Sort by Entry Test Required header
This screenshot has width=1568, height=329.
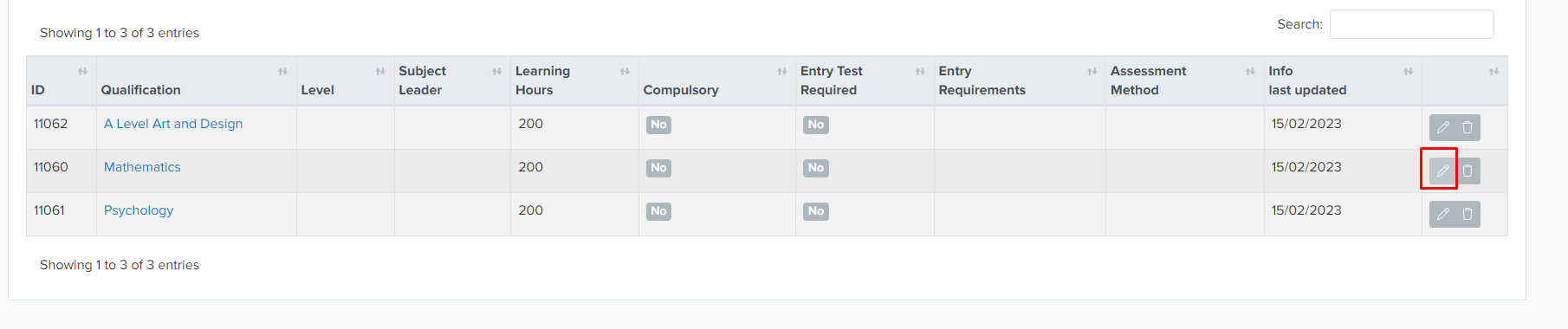point(865,81)
